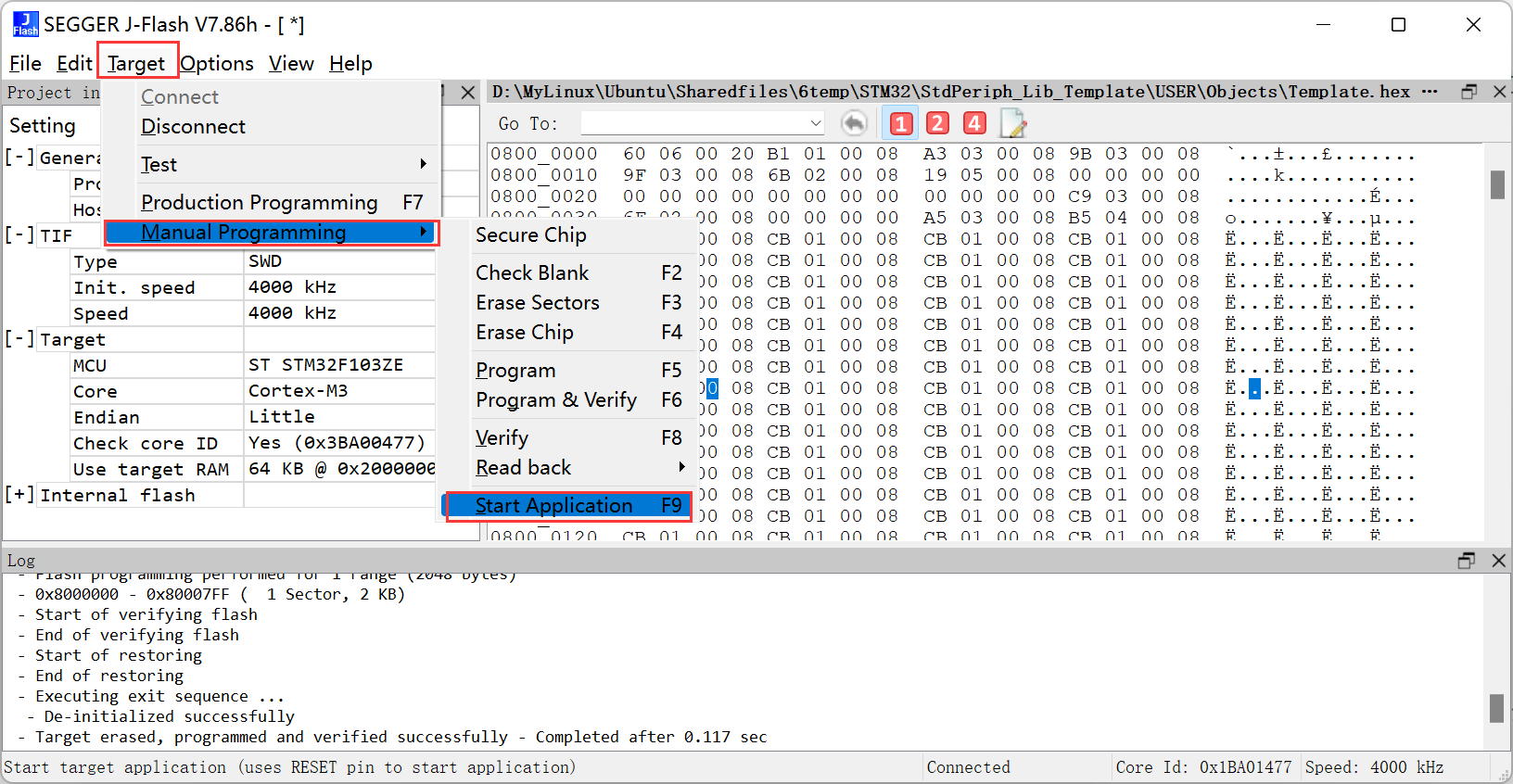
Task: Click the edit document icon in hex toolbar
Action: tap(1012, 123)
